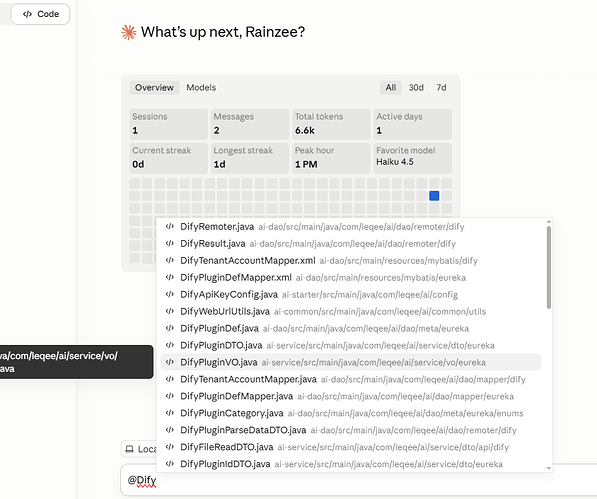Click the scroll down arrow of file list
The image size is (597, 499).
pyautogui.click(x=549, y=468)
